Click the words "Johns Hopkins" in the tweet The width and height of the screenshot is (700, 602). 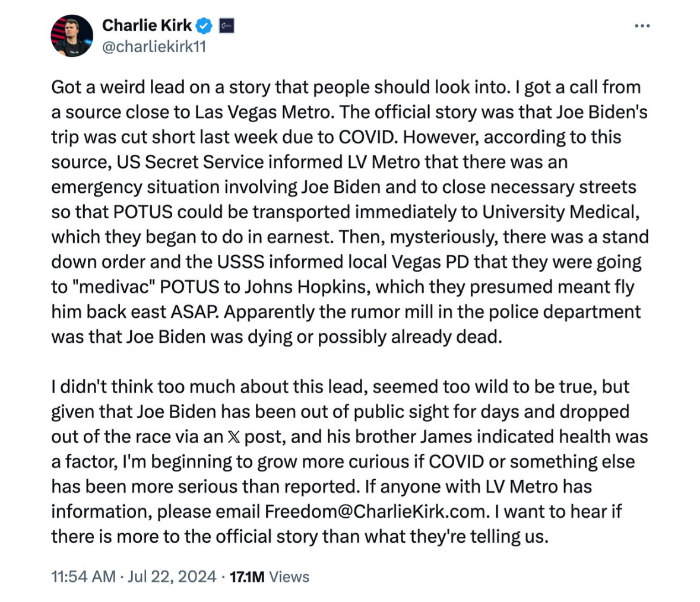(x=305, y=287)
